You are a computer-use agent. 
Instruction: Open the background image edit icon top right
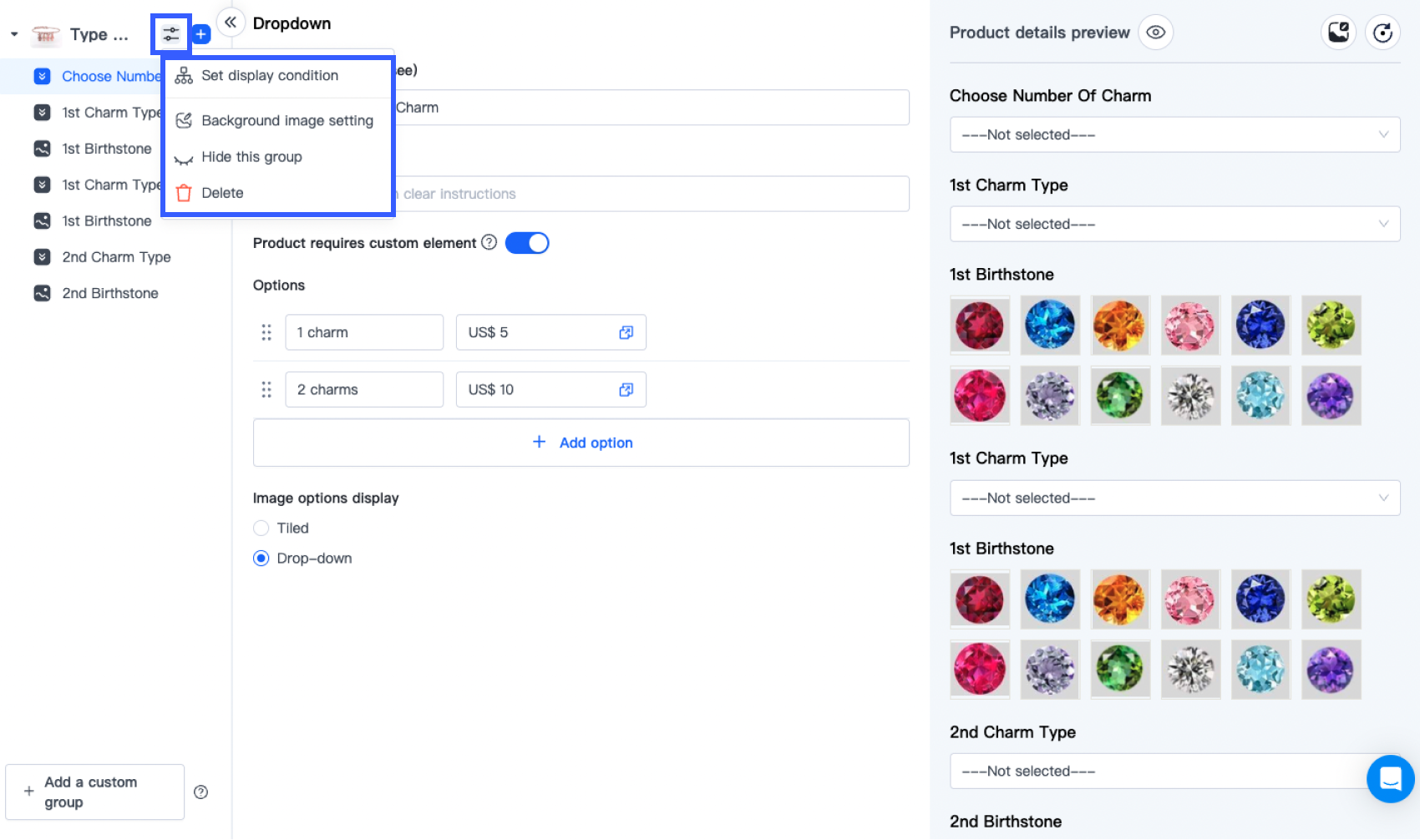1338,32
